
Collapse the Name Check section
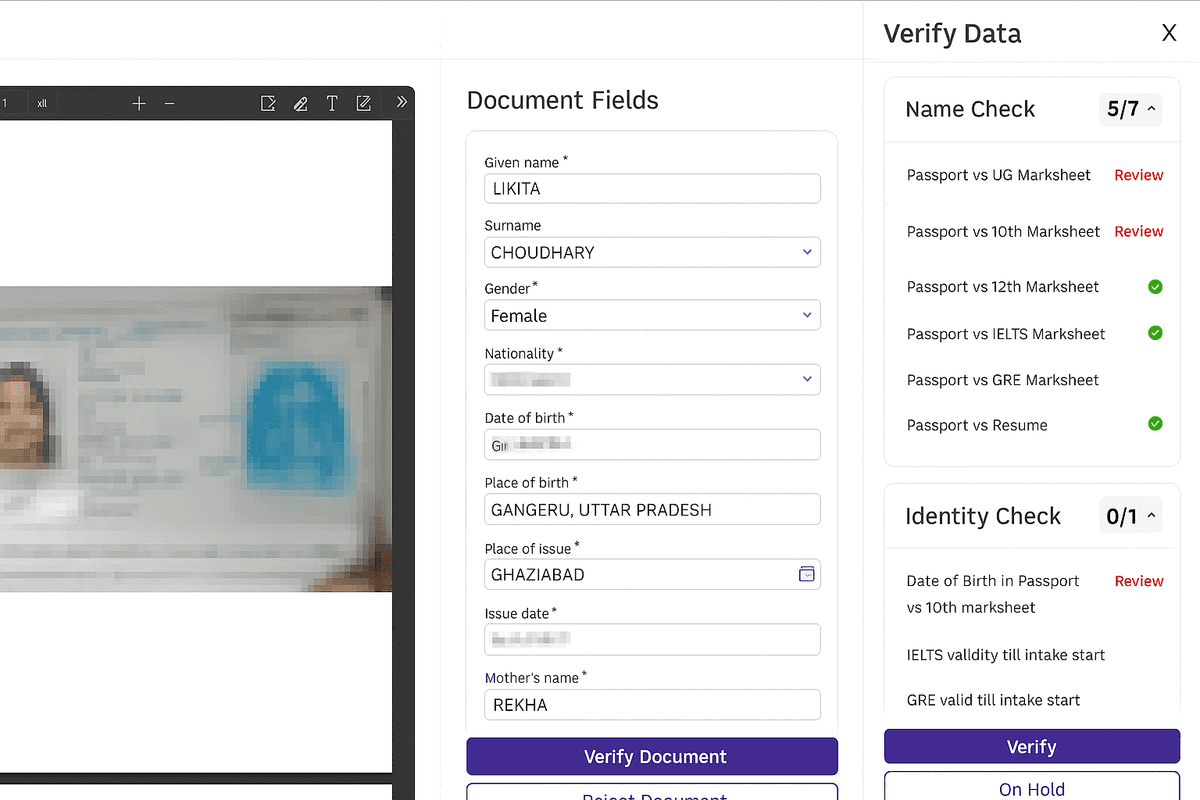point(1150,109)
